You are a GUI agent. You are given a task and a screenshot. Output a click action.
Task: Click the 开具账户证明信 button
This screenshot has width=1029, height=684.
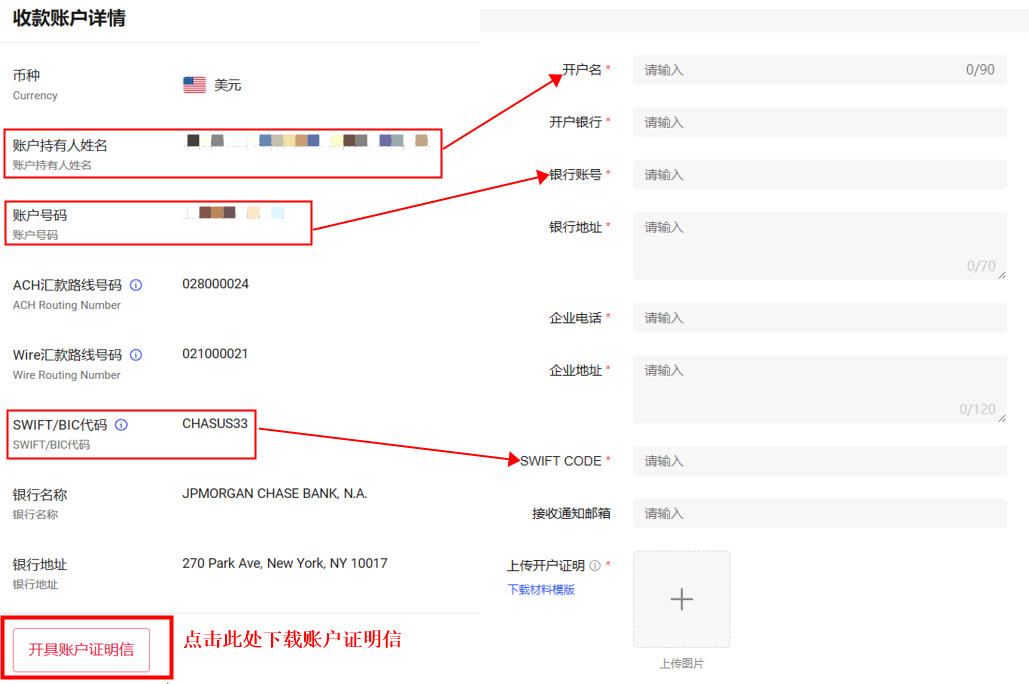tap(87, 648)
